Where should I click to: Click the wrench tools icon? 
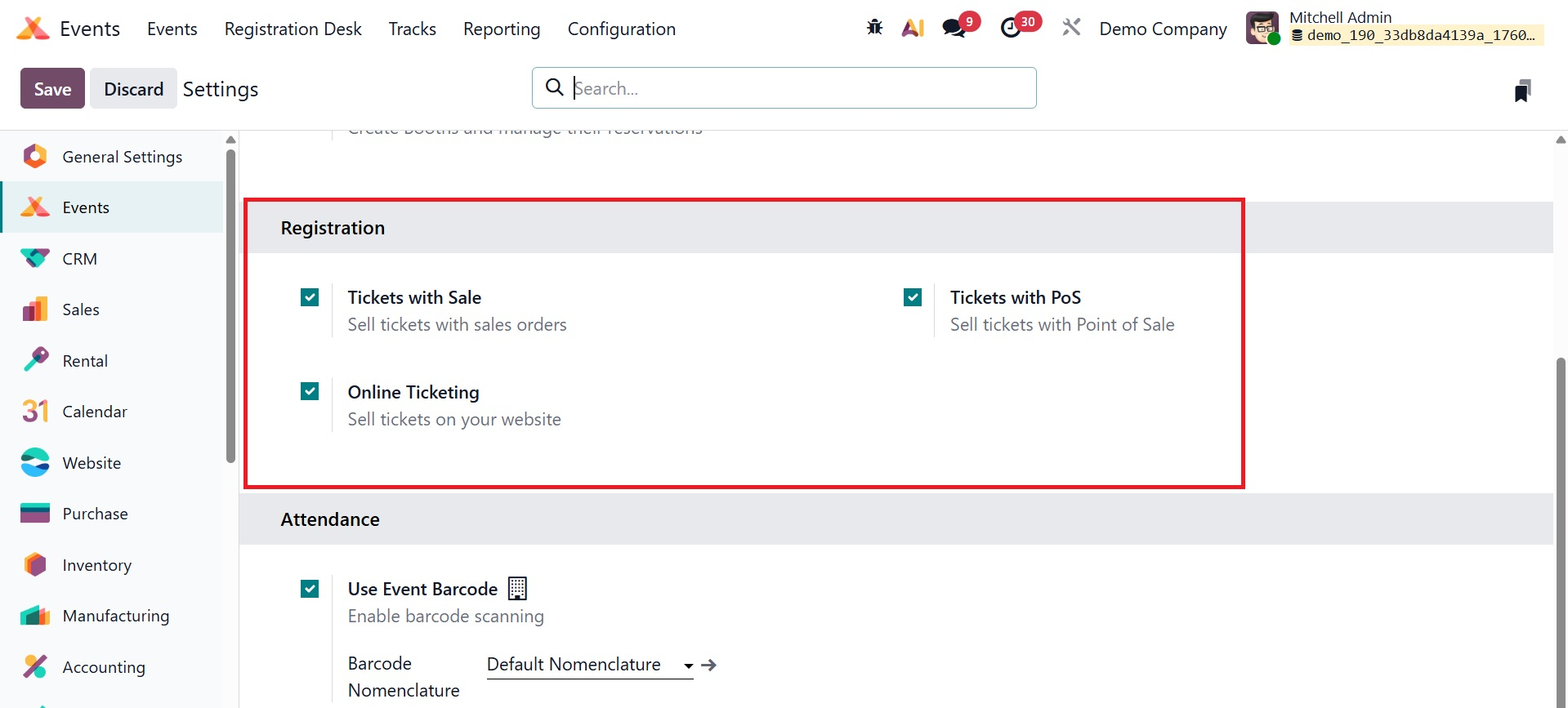pyautogui.click(x=1071, y=28)
